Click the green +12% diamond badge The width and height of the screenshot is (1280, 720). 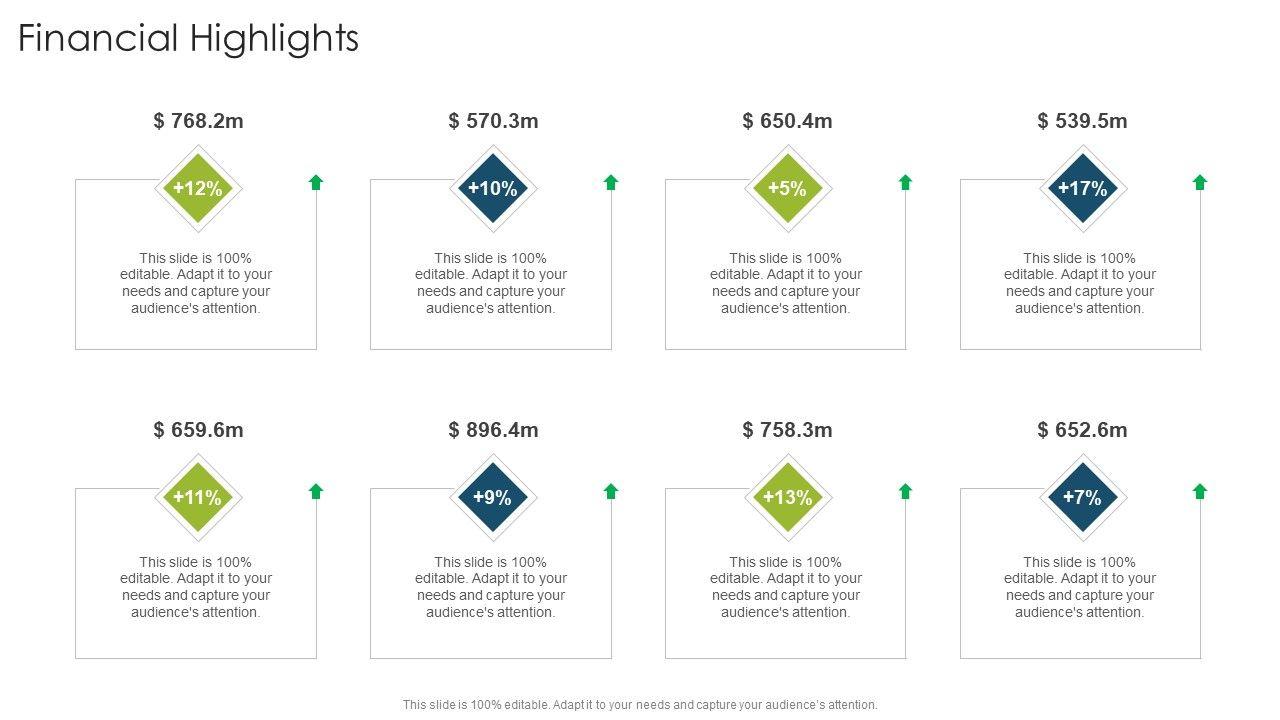(x=198, y=188)
